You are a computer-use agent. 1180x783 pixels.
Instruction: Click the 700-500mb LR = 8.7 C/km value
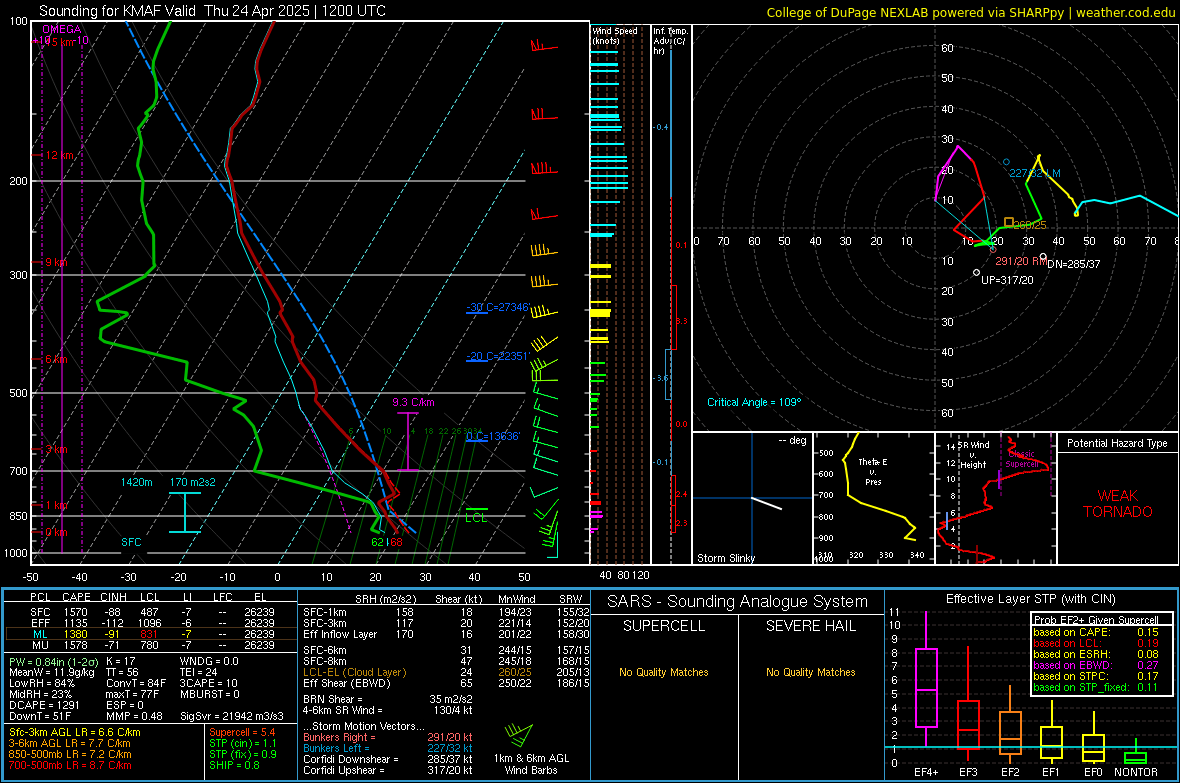point(70,765)
